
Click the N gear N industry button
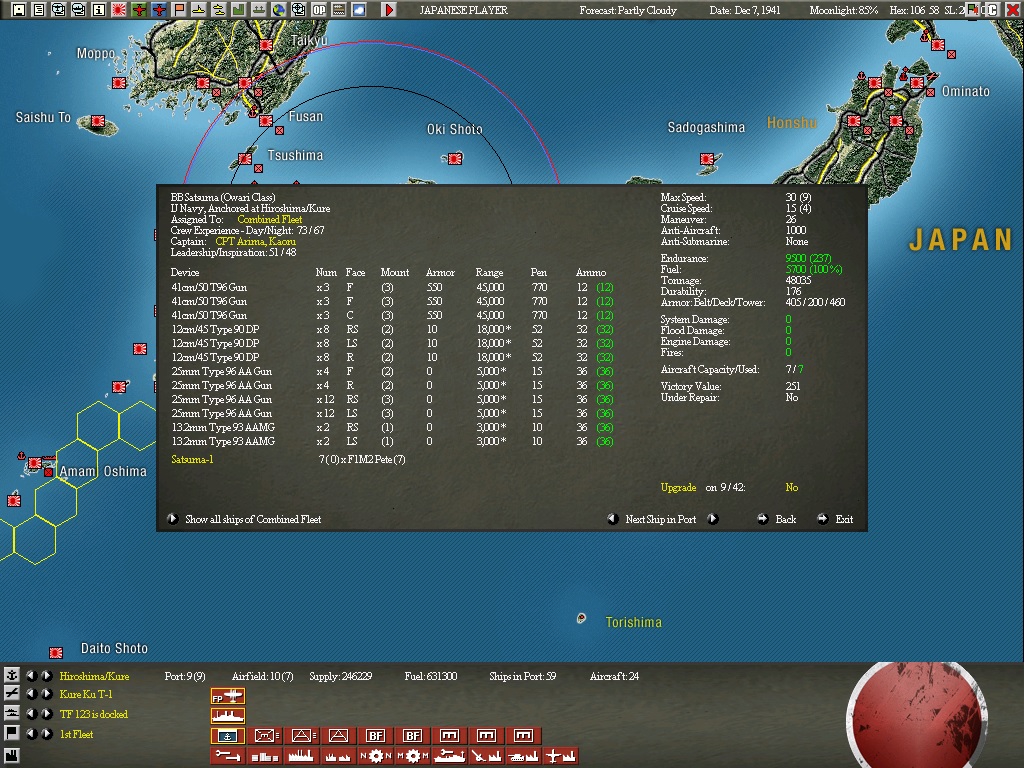coord(376,756)
